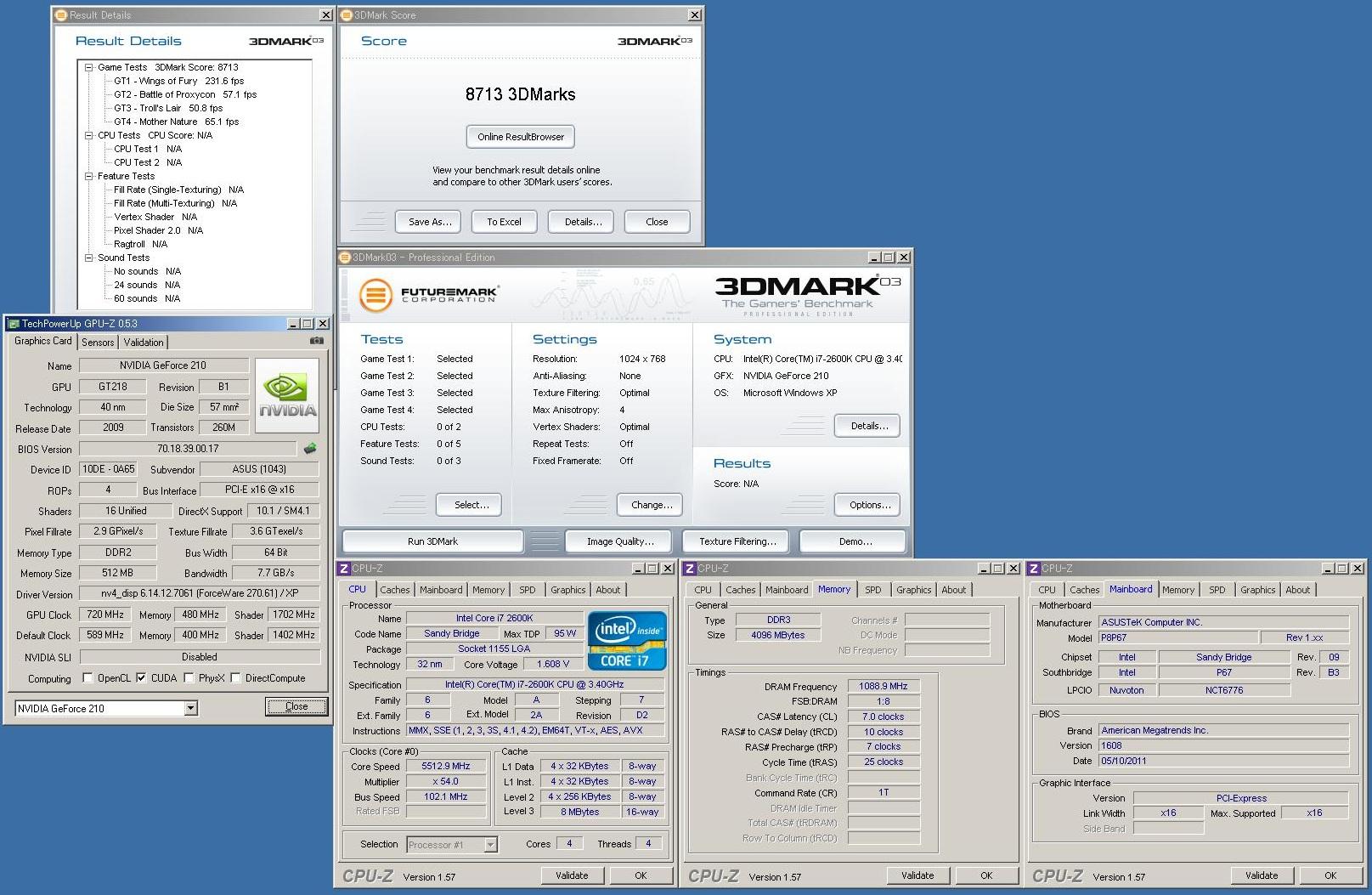The width and height of the screenshot is (1372, 895).
Task: Select GT3 - Troll's Lair result row
Action: point(168,108)
